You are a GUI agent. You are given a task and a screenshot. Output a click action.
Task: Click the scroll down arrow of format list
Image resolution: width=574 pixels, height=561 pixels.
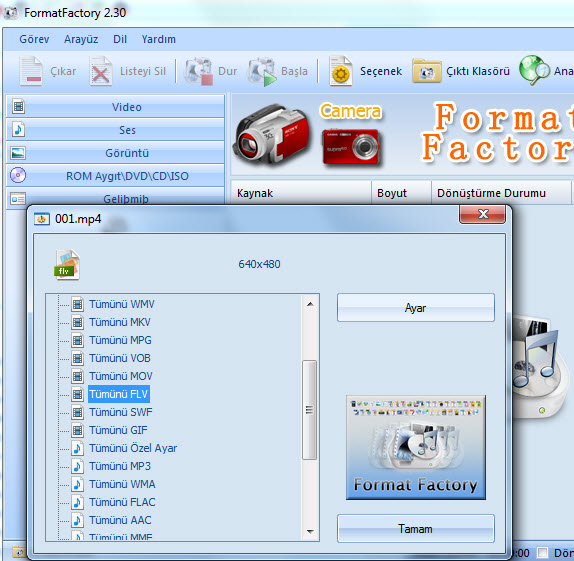coord(310,531)
